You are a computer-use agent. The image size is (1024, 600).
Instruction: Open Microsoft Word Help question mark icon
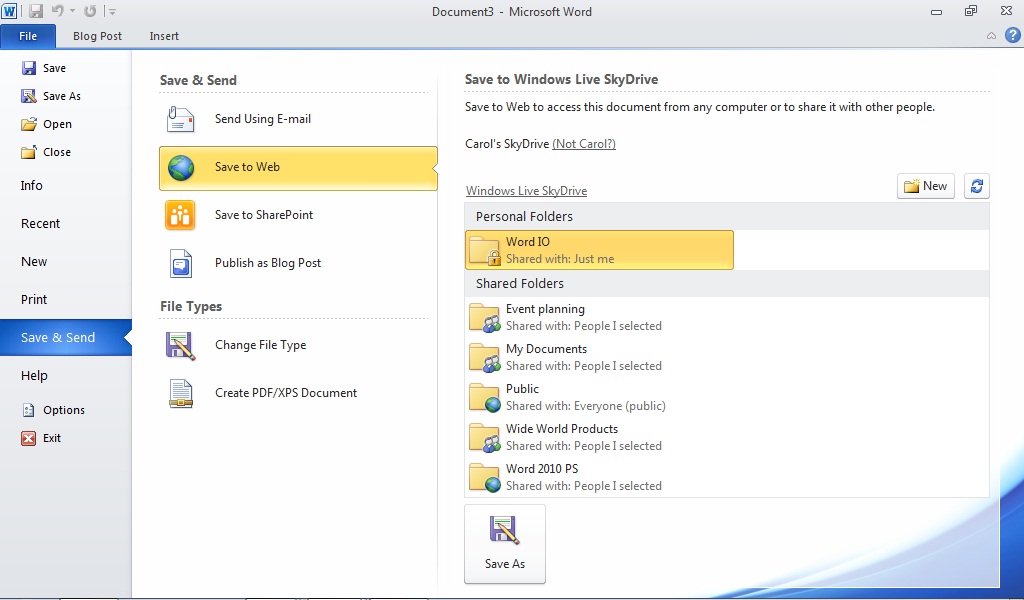click(1012, 35)
